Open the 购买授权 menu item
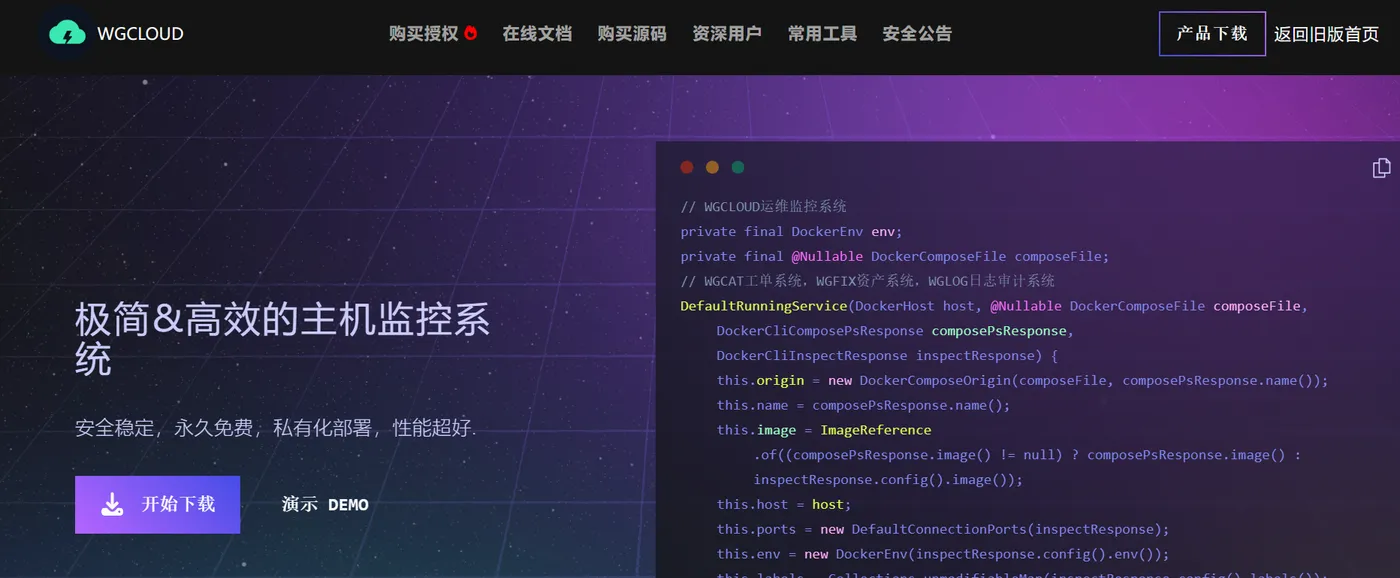Image resolution: width=1400 pixels, height=578 pixels. pyautogui.click(x=423, y=34)
